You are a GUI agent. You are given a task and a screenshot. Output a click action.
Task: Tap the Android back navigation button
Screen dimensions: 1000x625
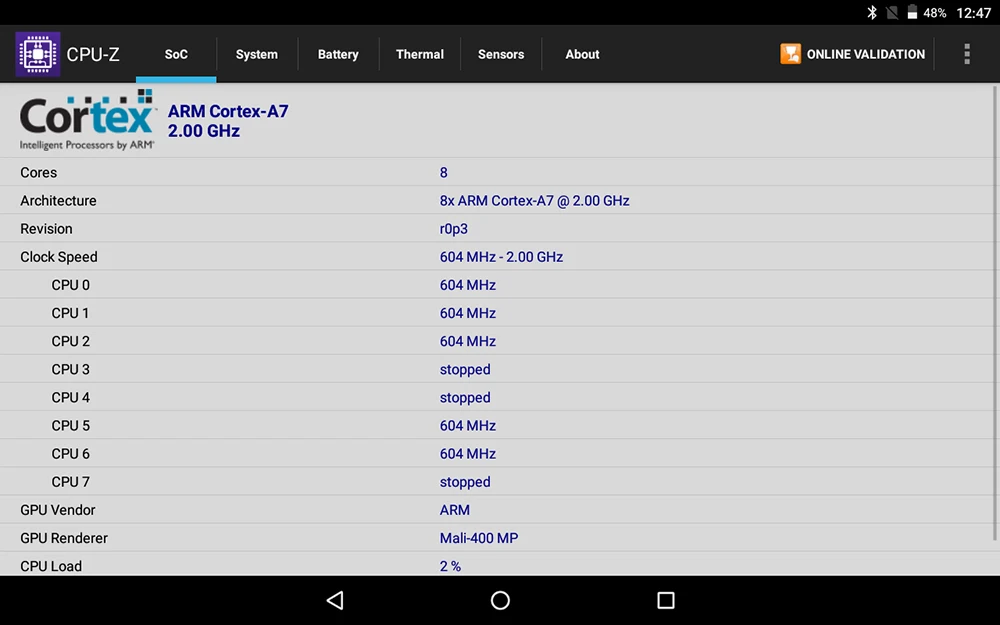coord(335,600)
